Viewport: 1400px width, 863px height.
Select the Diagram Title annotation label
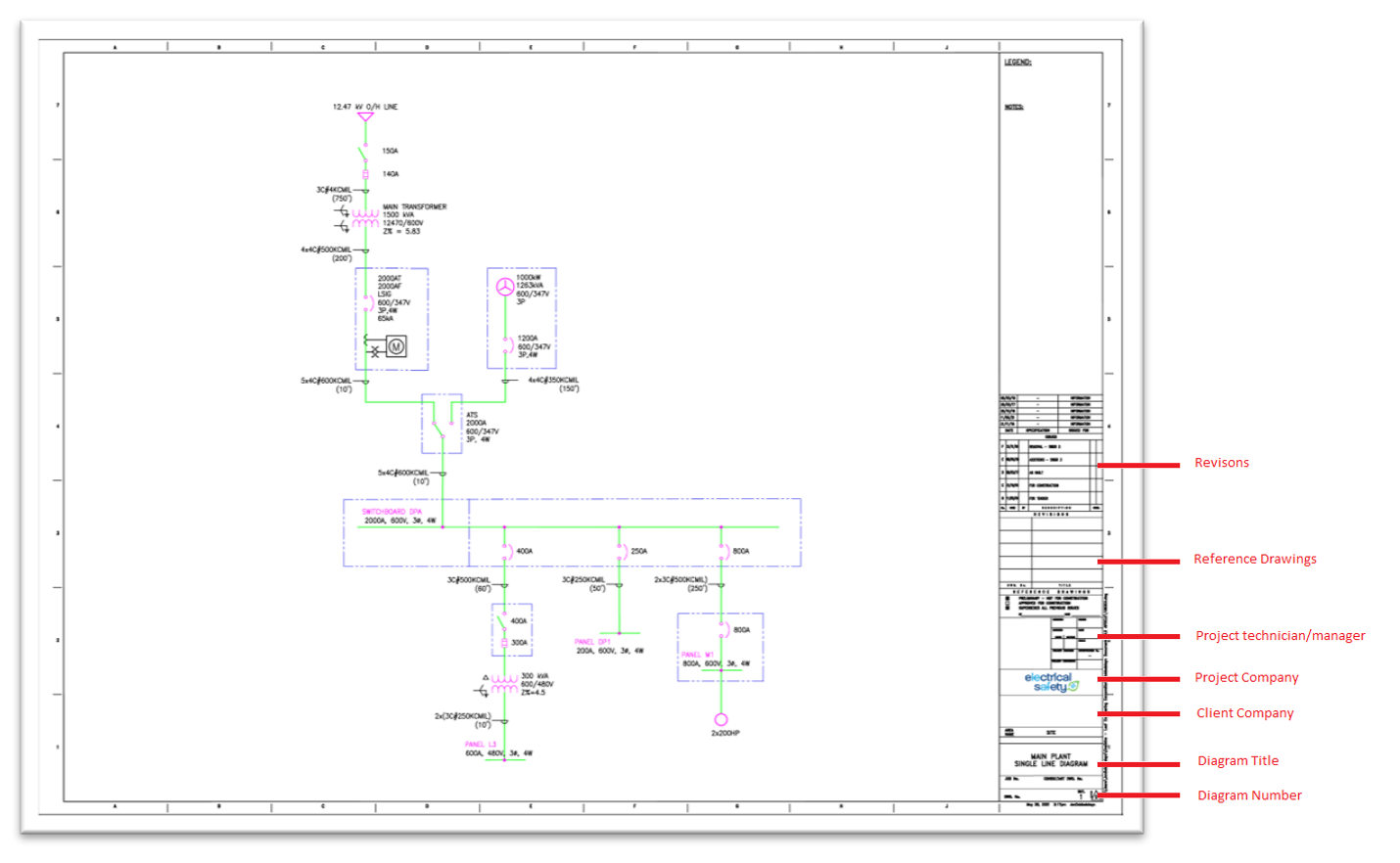point(1238,761)
